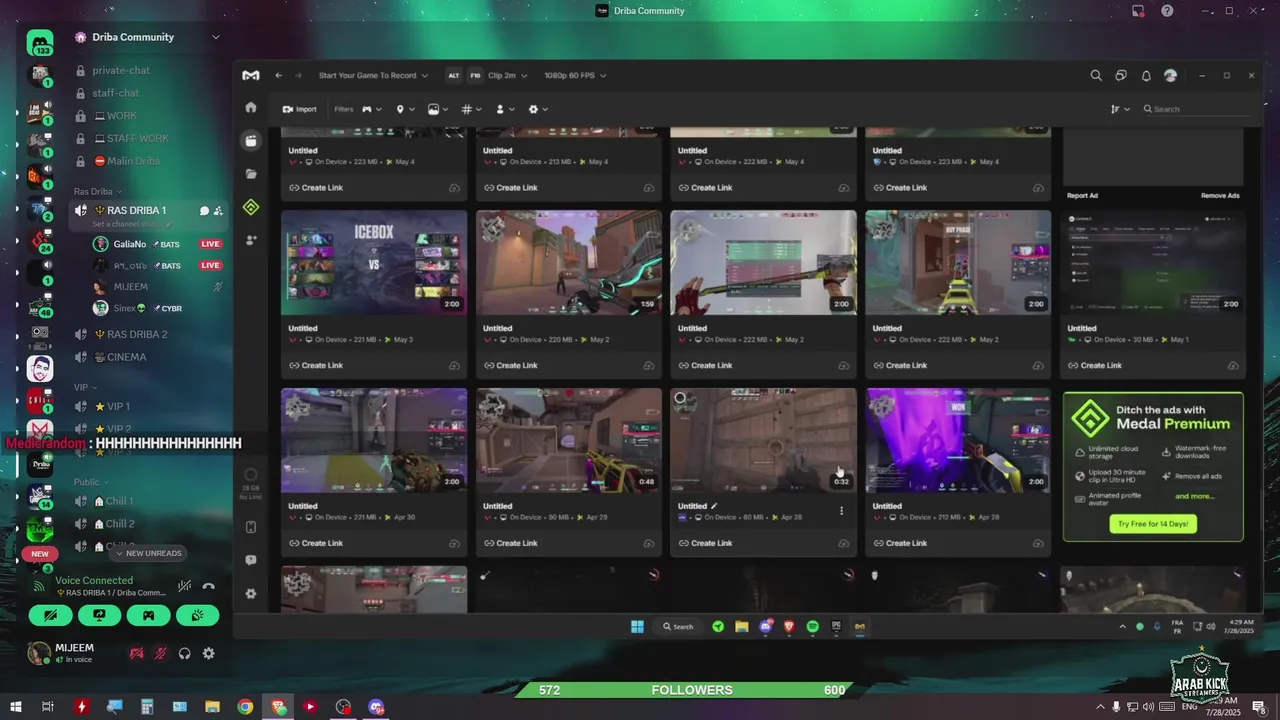This screenshot has width=1280, height=720.
Task: Open Start Your Game To Record dropdown
Action: click(373, 75)
